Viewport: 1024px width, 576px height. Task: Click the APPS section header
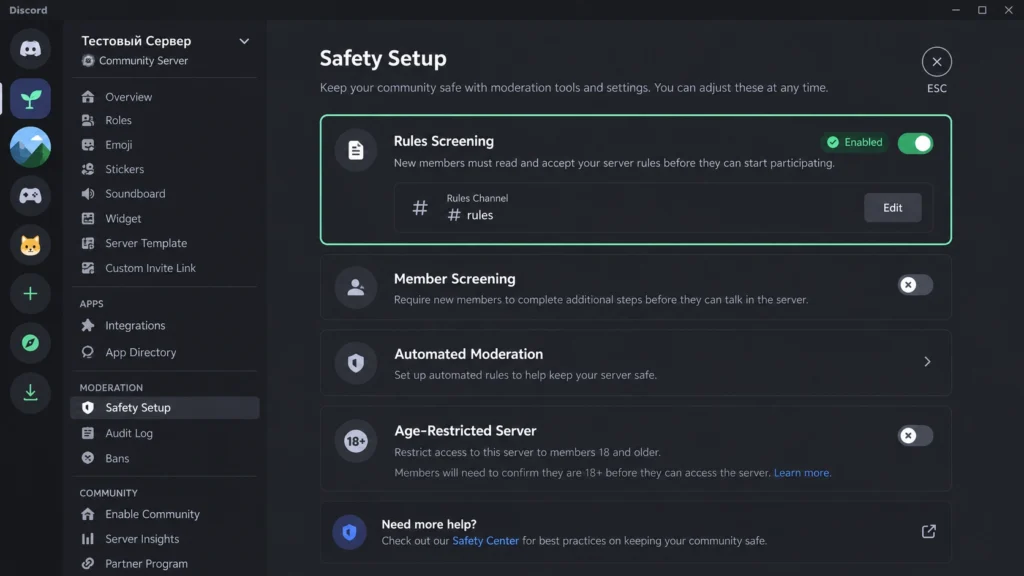click(x=91, y=304)
